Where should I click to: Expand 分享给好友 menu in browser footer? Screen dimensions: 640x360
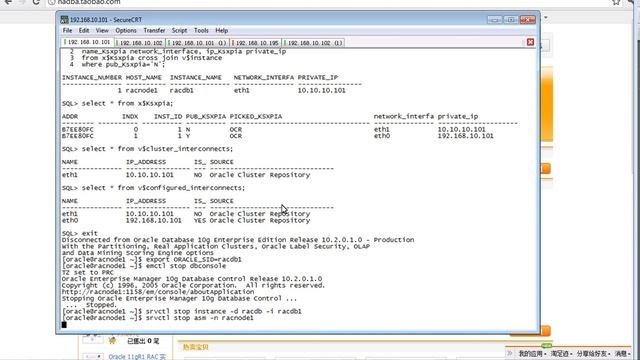click(593, 353)
